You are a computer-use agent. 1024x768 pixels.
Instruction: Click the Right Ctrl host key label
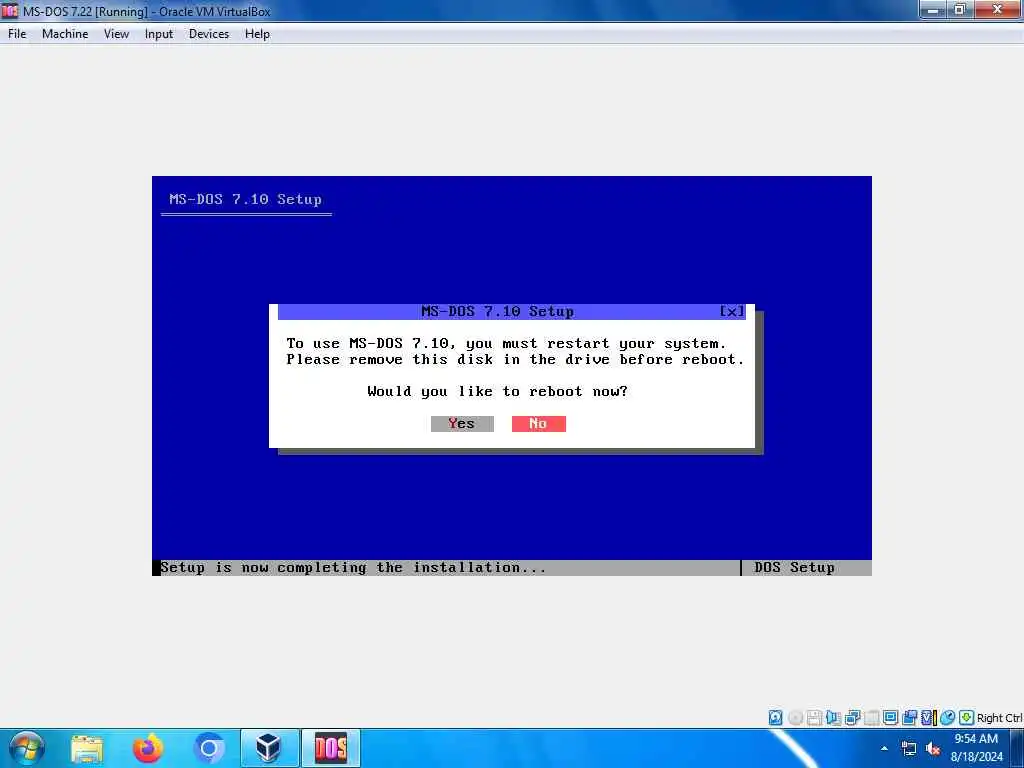[x=1000, y=718]
